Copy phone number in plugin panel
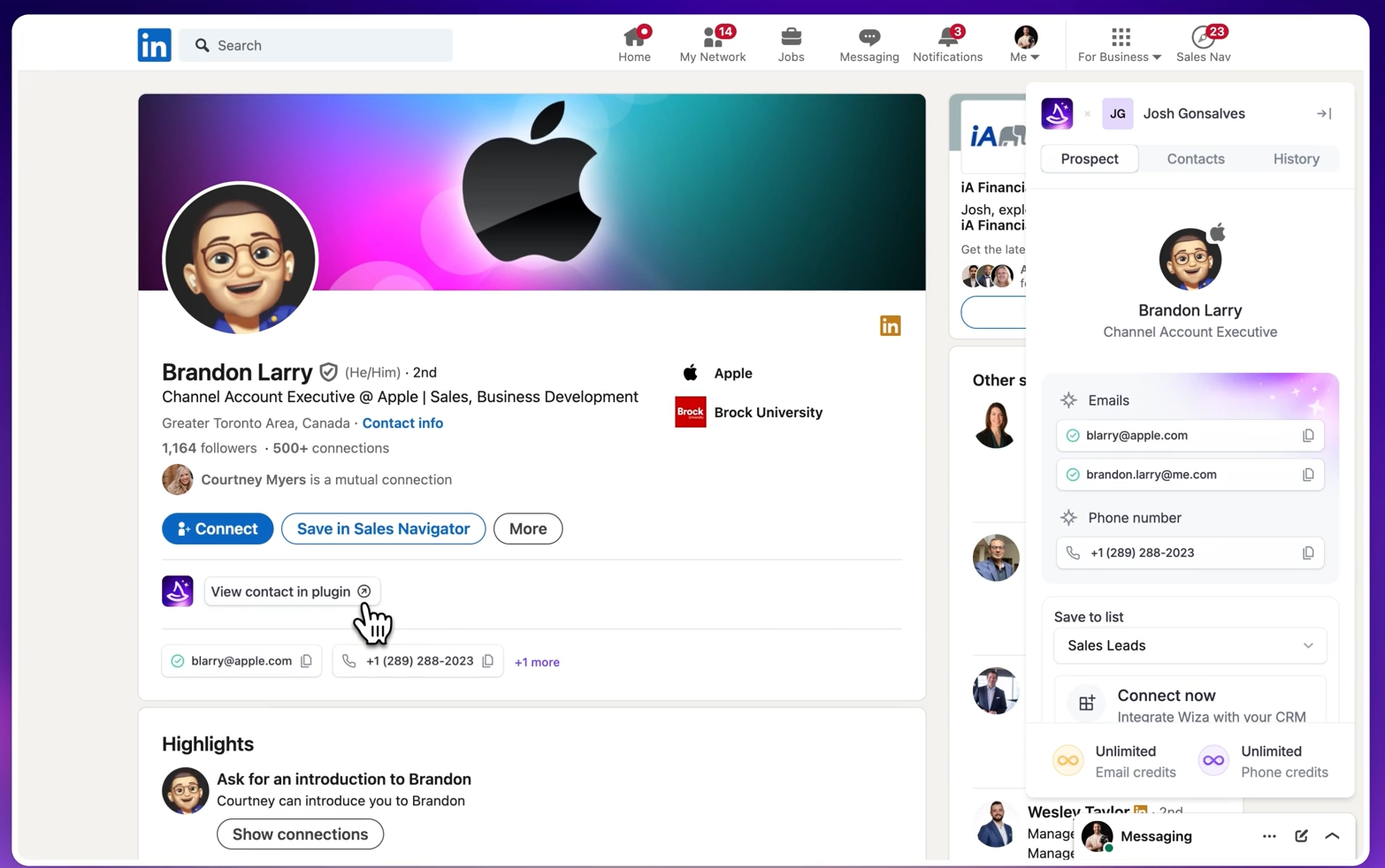This screenshot has height=868, width=1385. 1308,553
